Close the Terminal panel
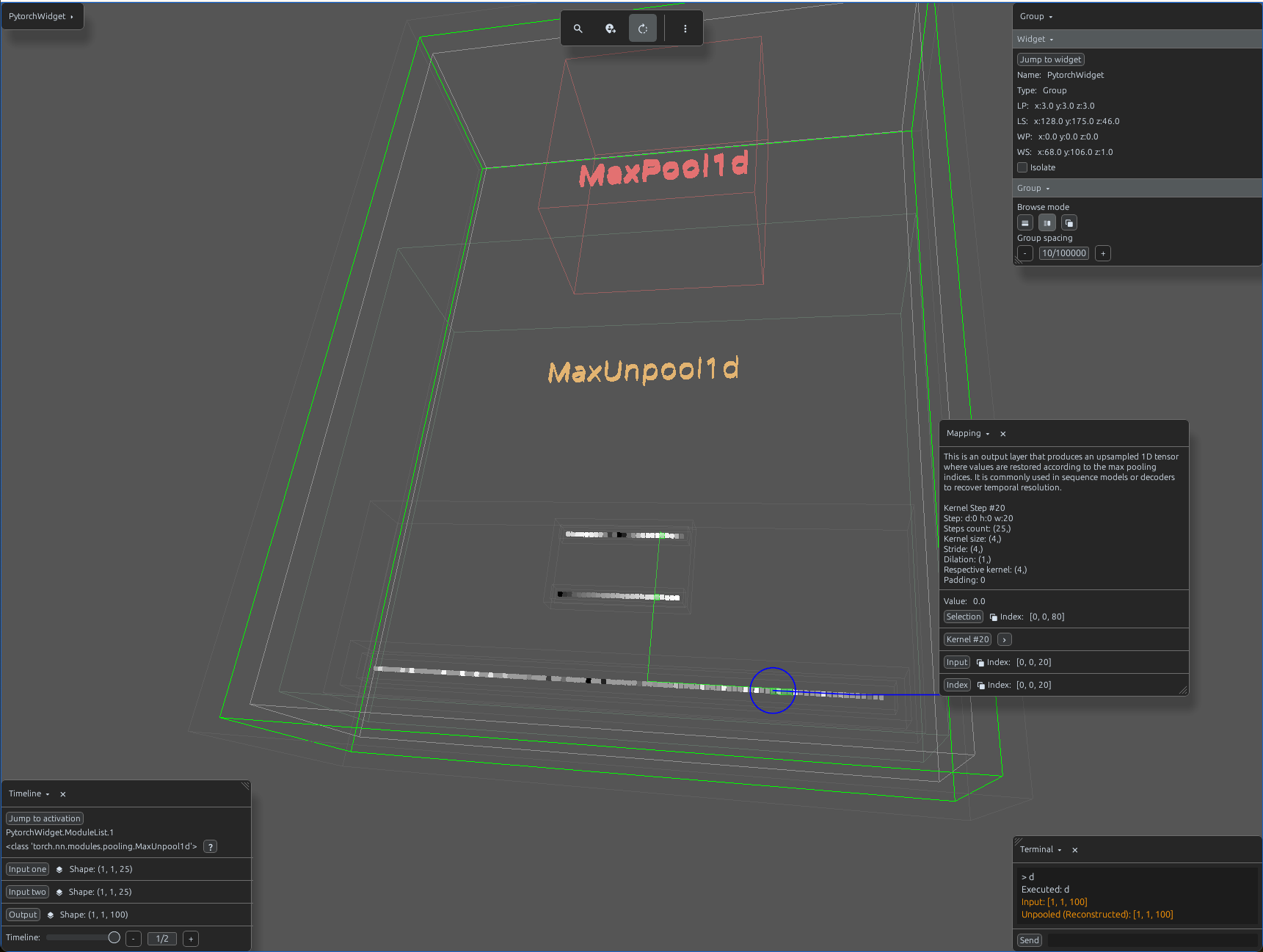The height and width of the screenshot is (952, 1263). click(x=1075, y=850)
